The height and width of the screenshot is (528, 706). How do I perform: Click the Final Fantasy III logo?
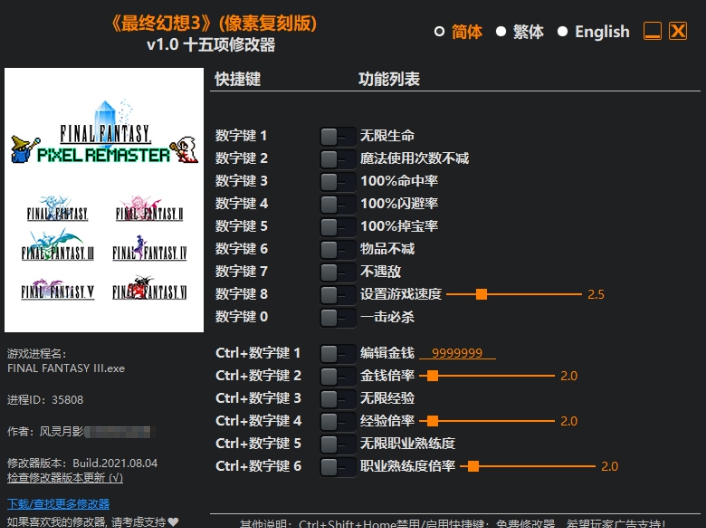58,246
